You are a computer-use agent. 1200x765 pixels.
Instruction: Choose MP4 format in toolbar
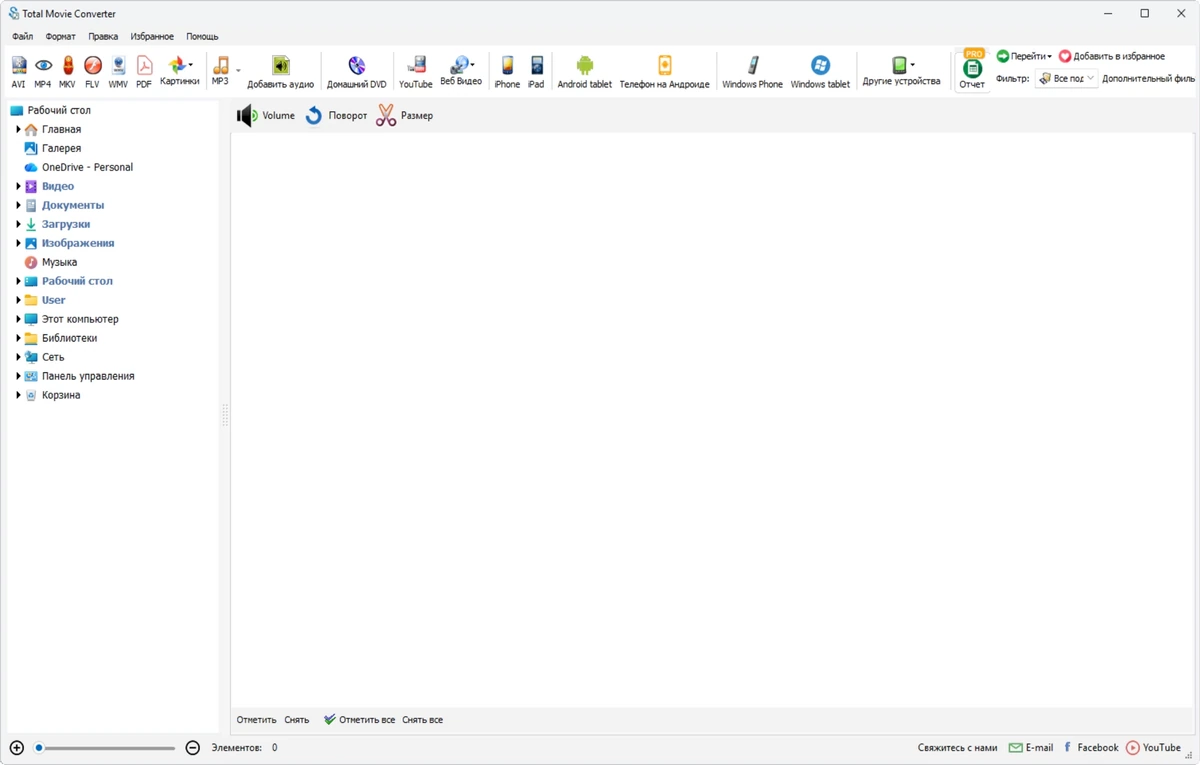pos(43,72)
